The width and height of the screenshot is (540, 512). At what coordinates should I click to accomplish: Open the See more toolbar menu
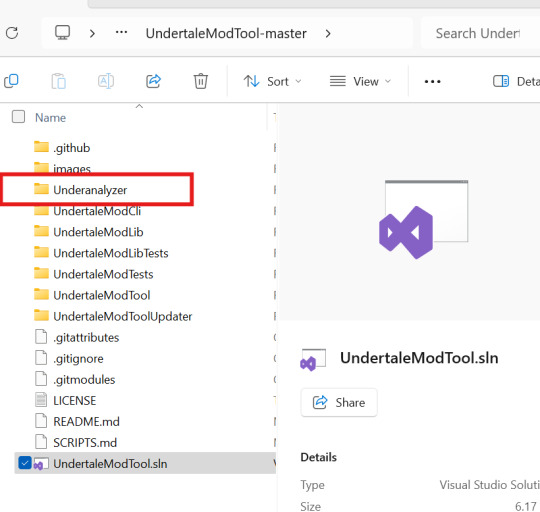(432, 82)
